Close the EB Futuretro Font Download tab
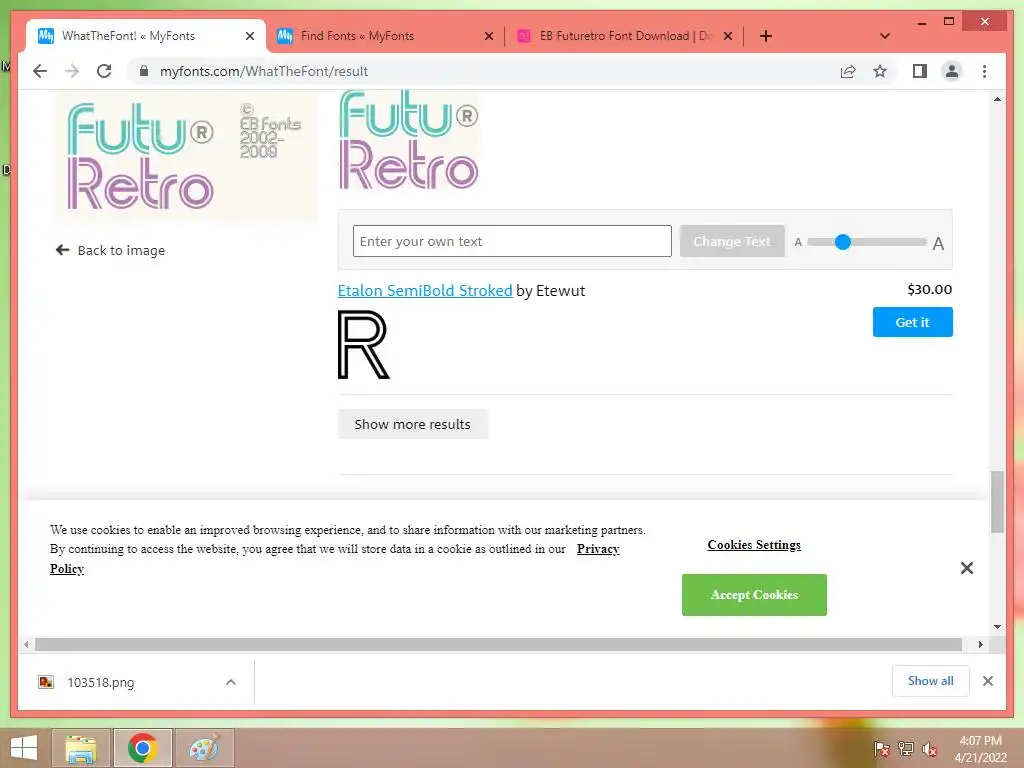The height and width of the screenshot is (768, 1024). tap(728, 36)
